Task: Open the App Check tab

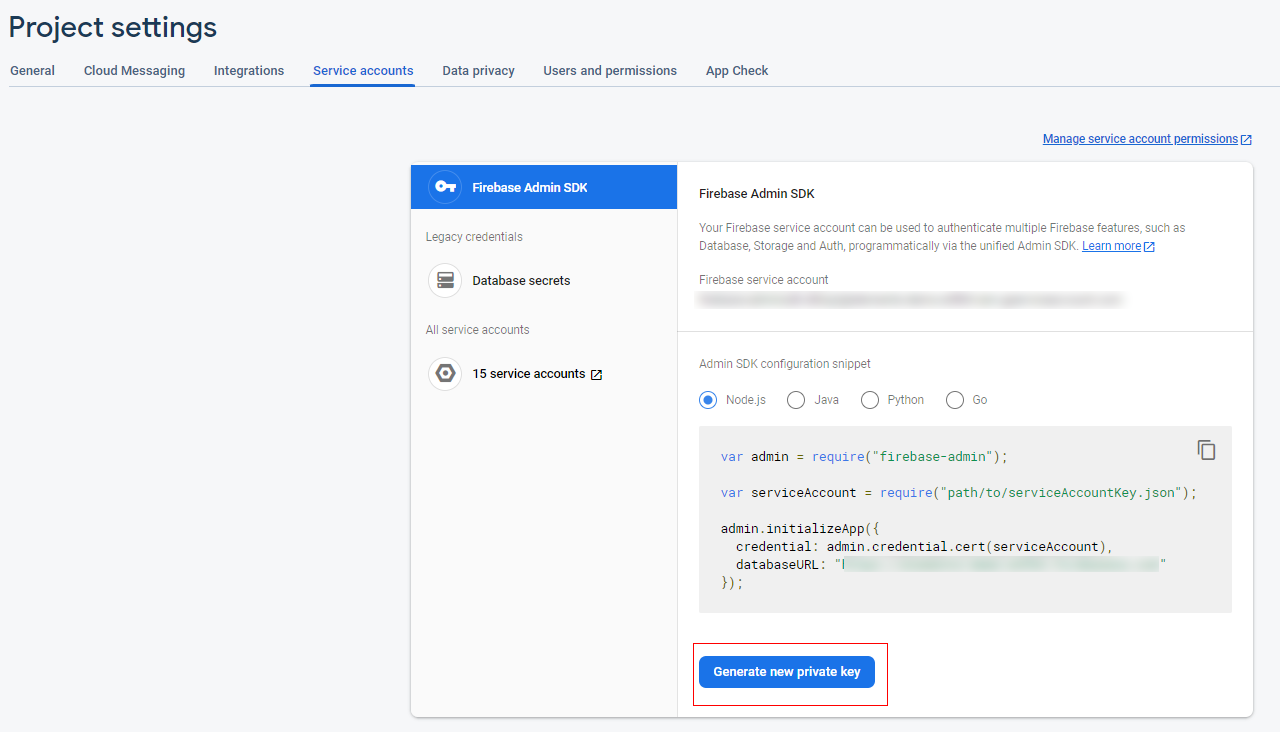Action: tap(737, 71)
